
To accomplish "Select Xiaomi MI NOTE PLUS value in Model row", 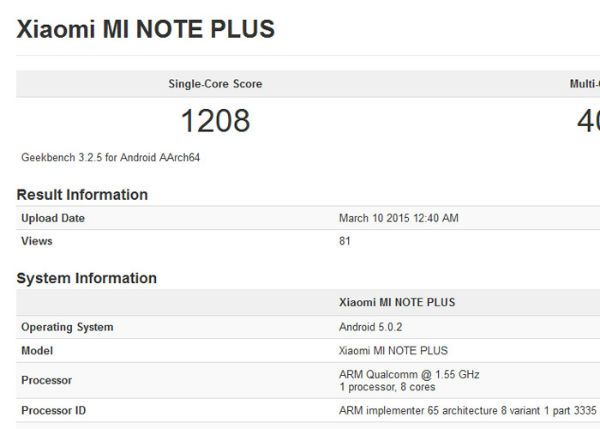I will click(393, 351).
